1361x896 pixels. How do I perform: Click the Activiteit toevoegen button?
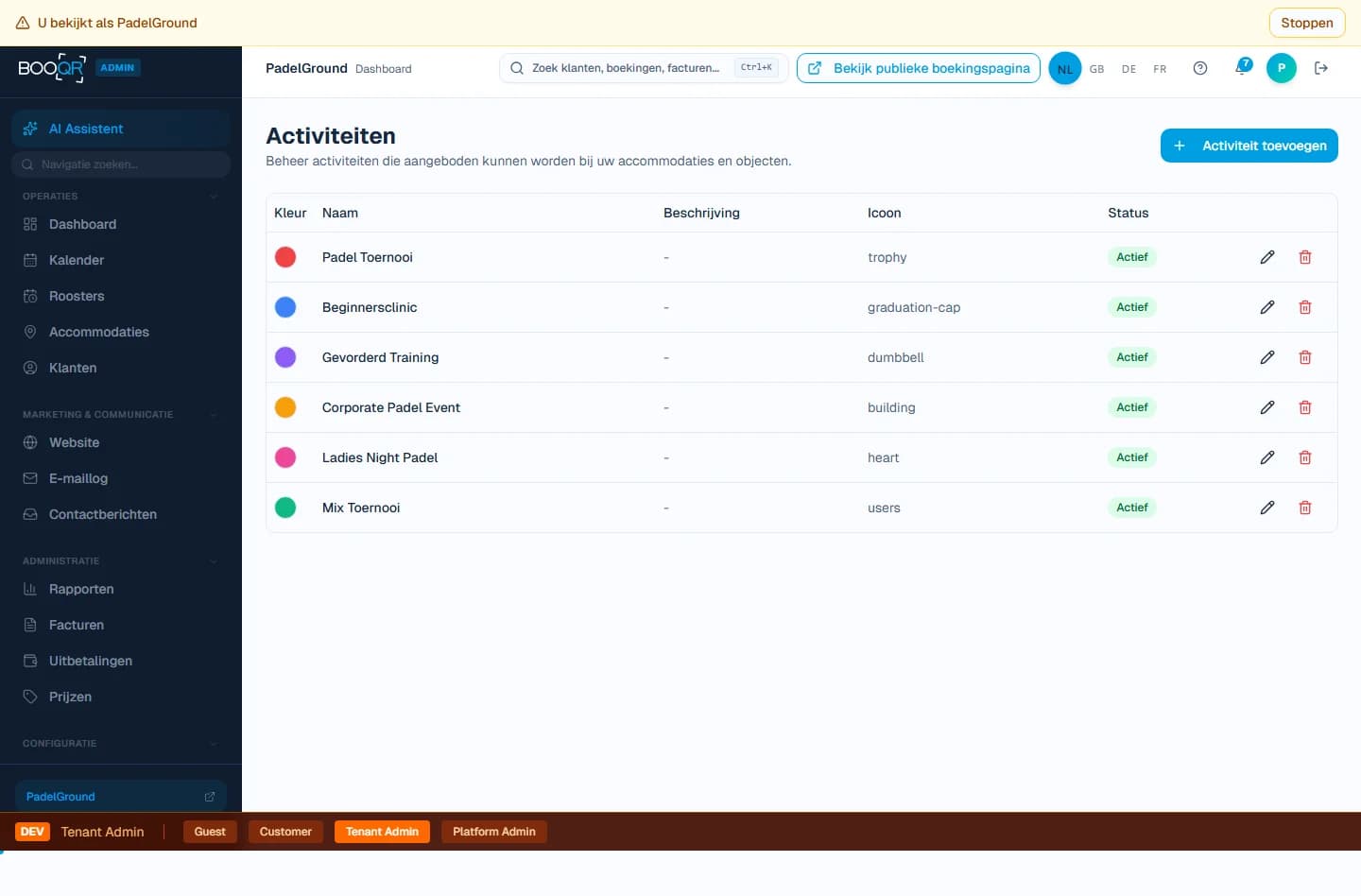click(1249, 146)
